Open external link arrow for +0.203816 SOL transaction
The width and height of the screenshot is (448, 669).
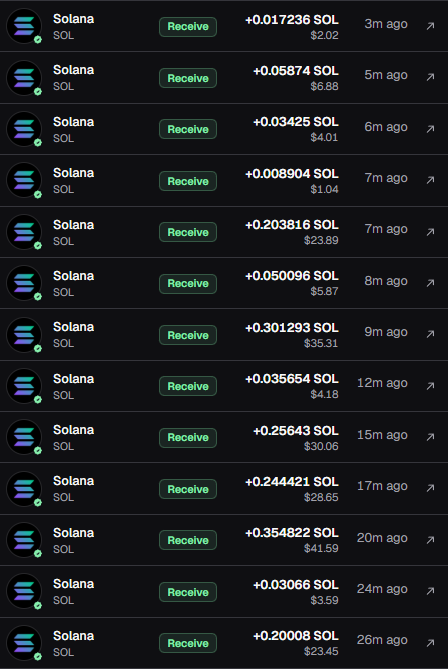coord(431,232)
